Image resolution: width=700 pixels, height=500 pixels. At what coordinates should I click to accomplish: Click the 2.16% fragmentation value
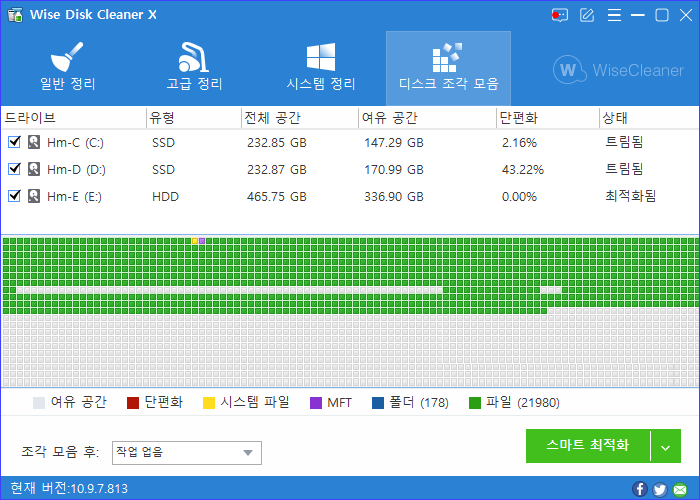click(x=519, y=143)
